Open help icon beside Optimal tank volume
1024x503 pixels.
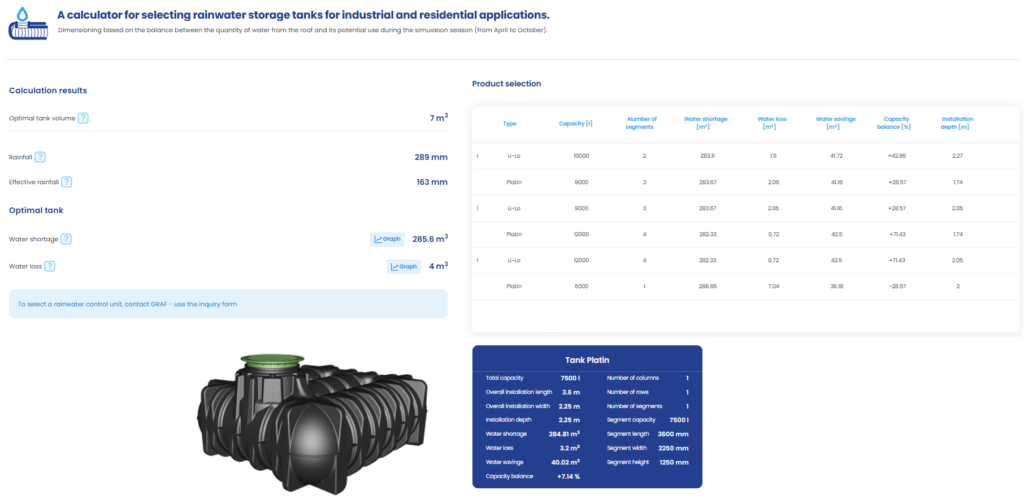coord(84,118)
